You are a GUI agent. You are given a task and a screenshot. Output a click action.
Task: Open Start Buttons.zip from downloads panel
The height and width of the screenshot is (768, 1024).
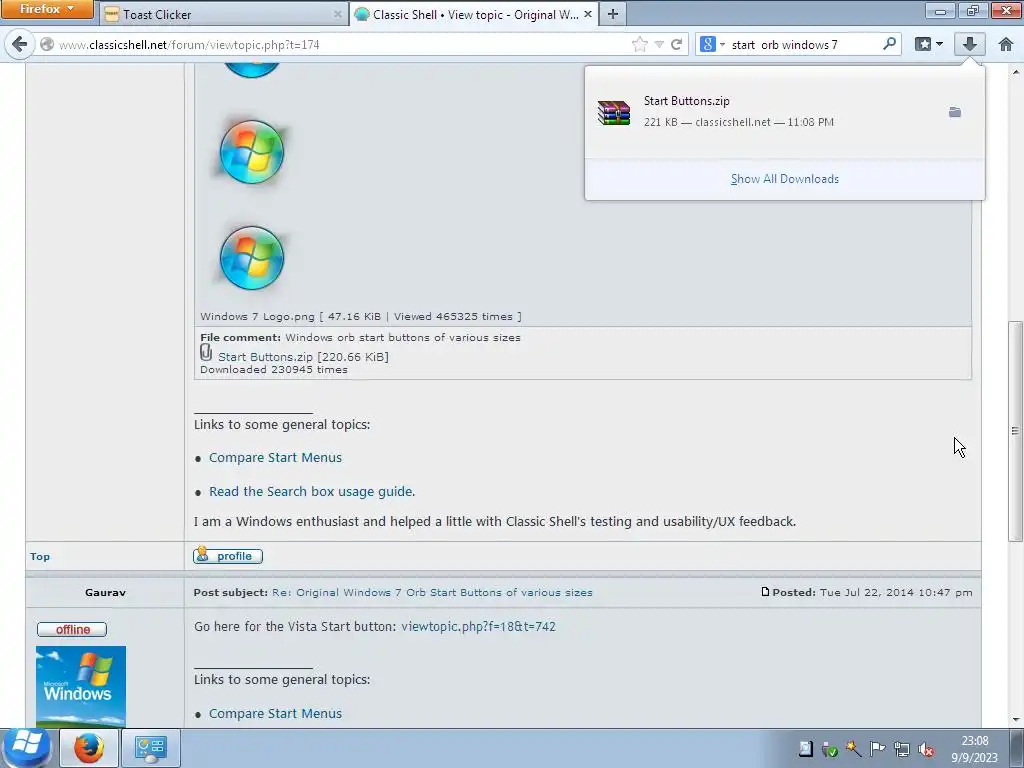coord(758,112)
